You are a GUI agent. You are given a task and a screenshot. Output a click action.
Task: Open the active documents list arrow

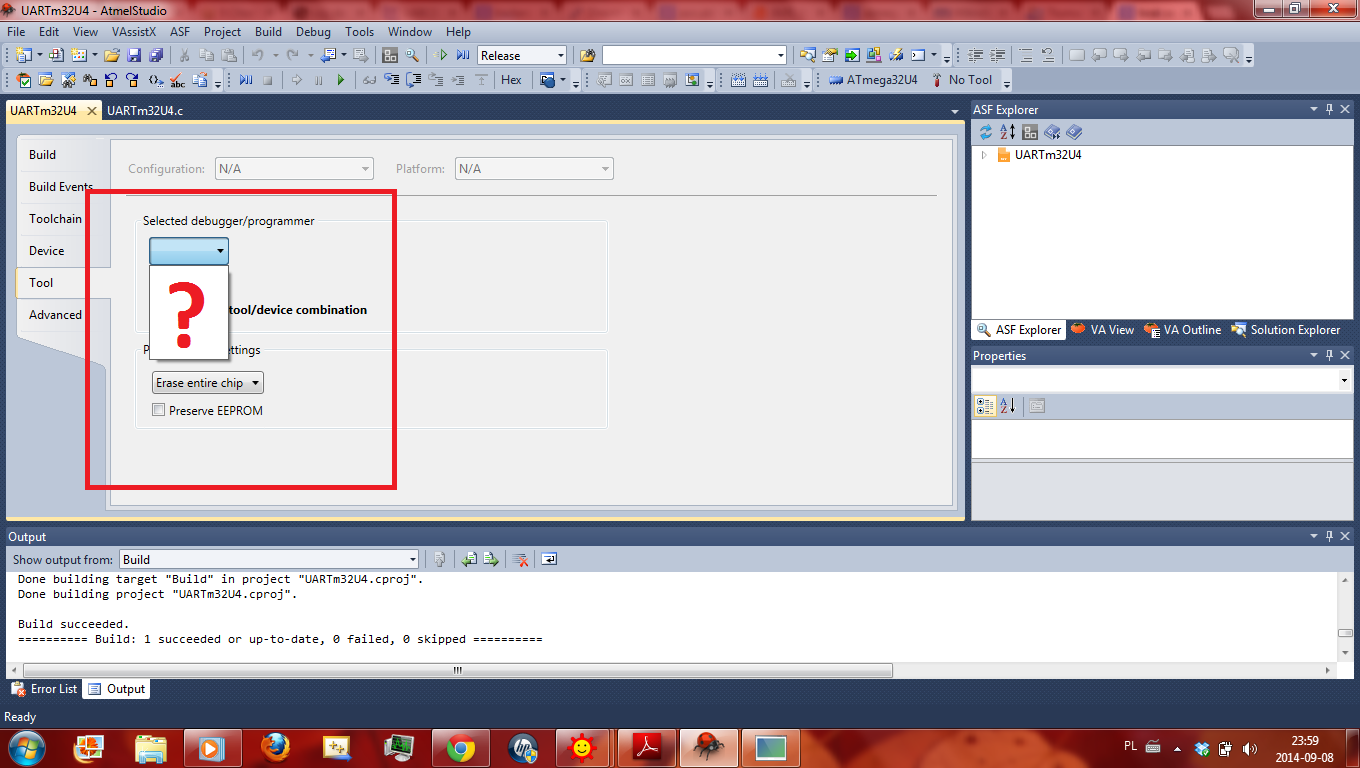pos(953,111)
